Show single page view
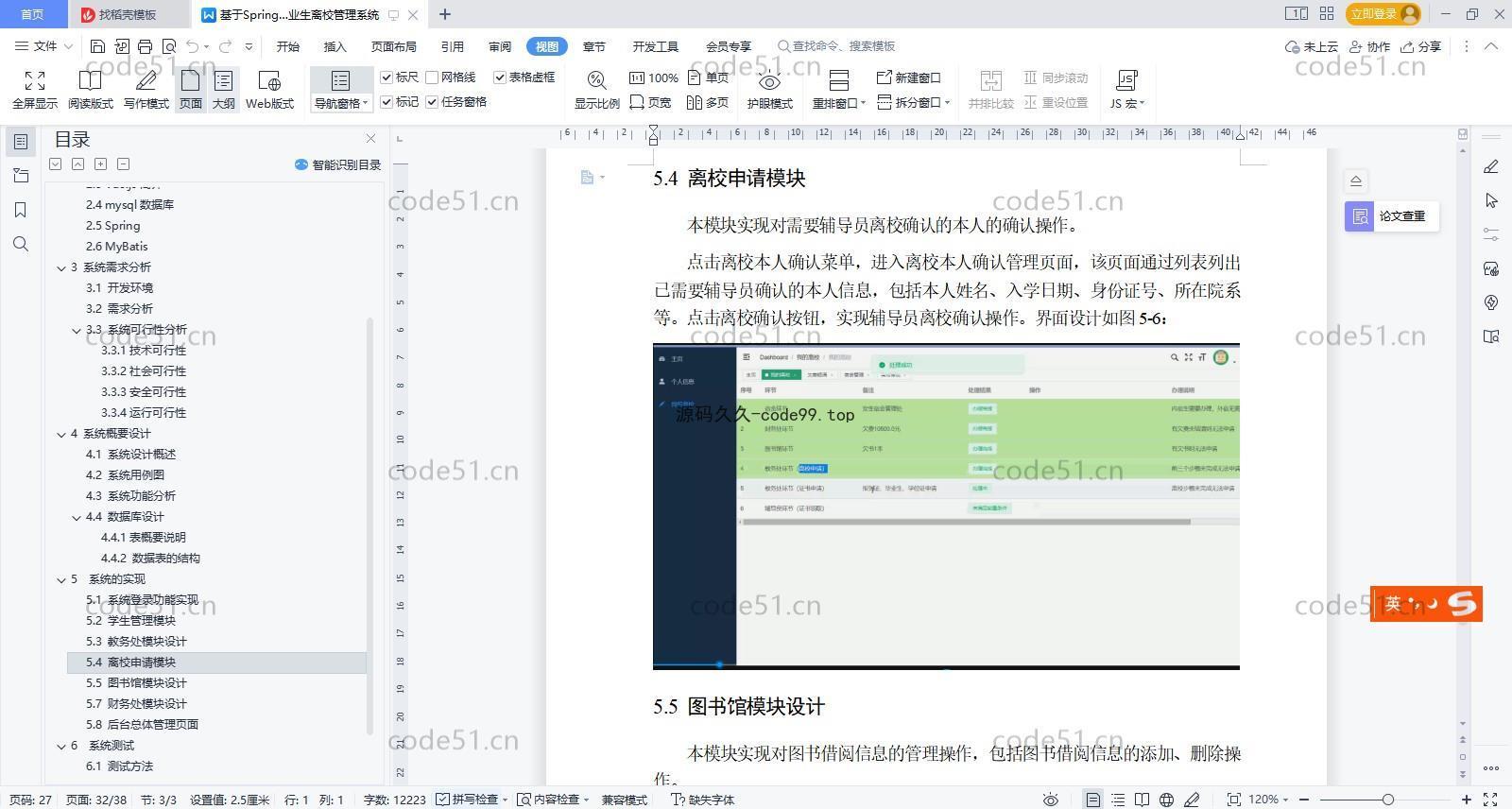 point(709,77)
